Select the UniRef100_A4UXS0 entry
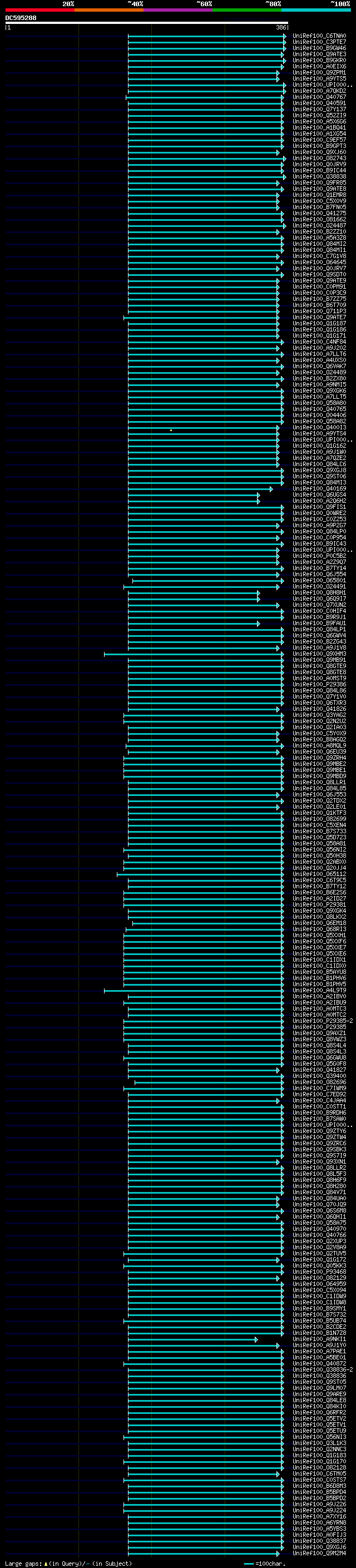 click(319, 360)
